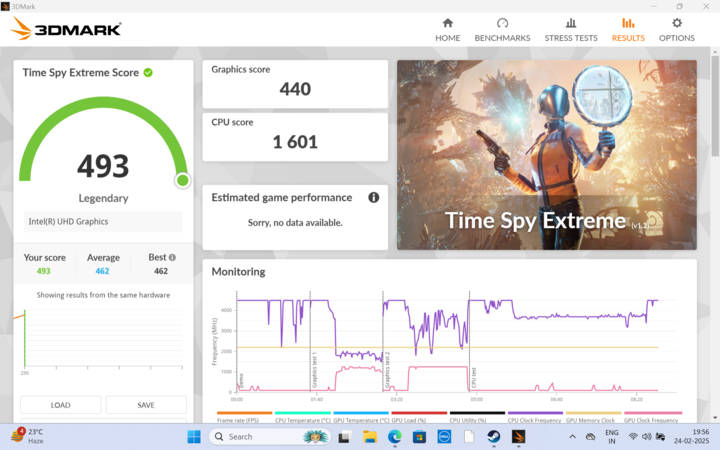This screenshot has width=720, height=450.
Task: Open Microsoft Edge from the taskbar
Action: pos(394,437)
